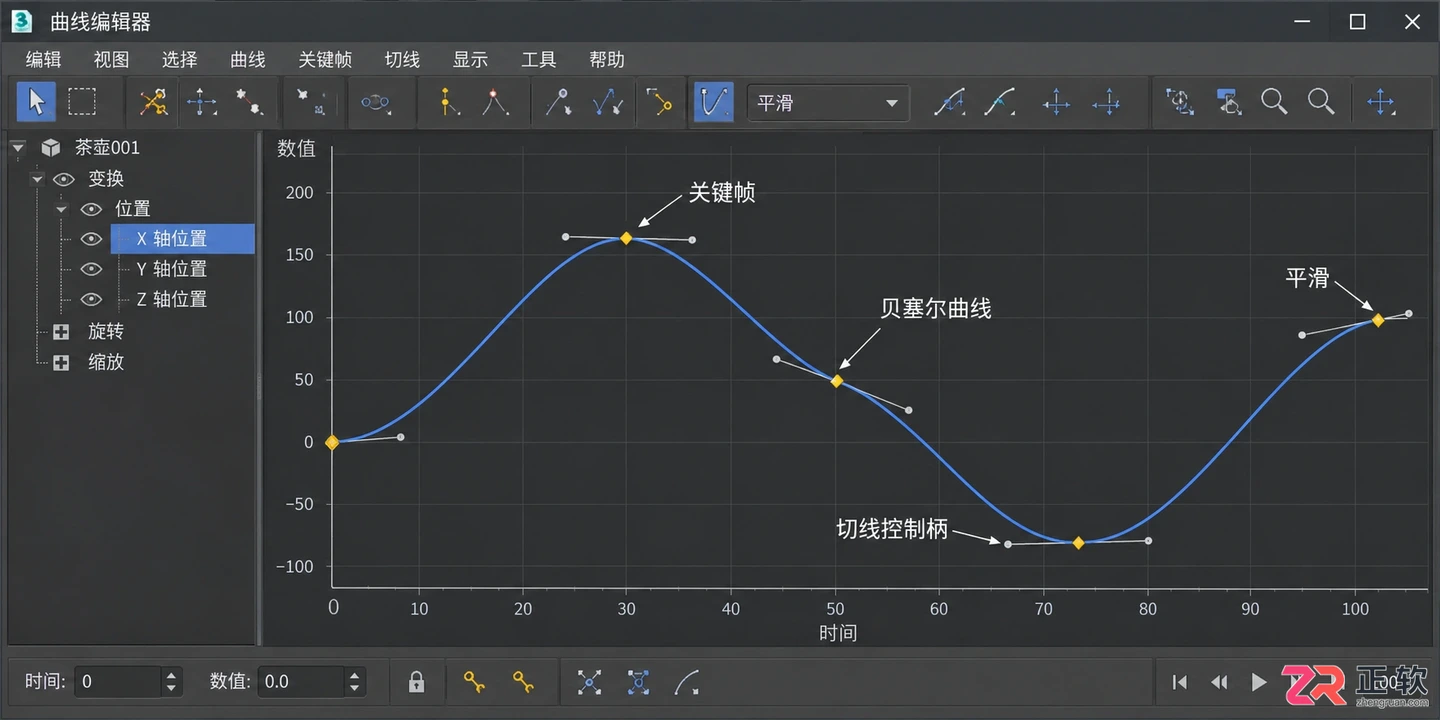The width and height of the screenshot is (1440, 720).
Task: Click the bottom bar gray arc curve icon
Action: 687,682
